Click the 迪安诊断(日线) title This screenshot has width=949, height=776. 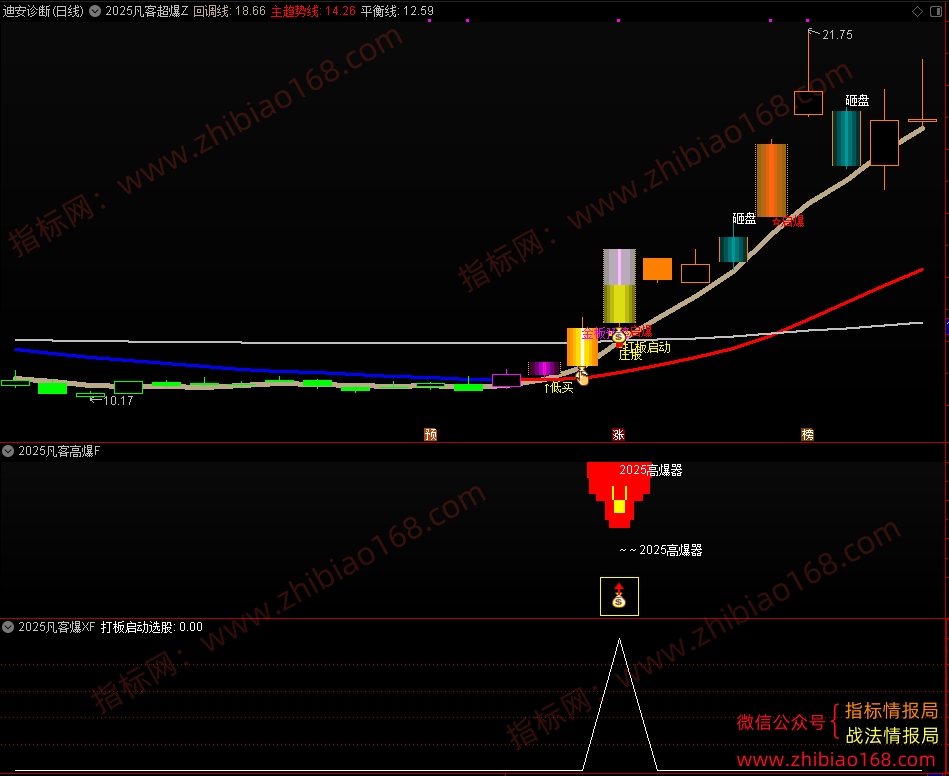pyautogui.click(x=43, y=11)
